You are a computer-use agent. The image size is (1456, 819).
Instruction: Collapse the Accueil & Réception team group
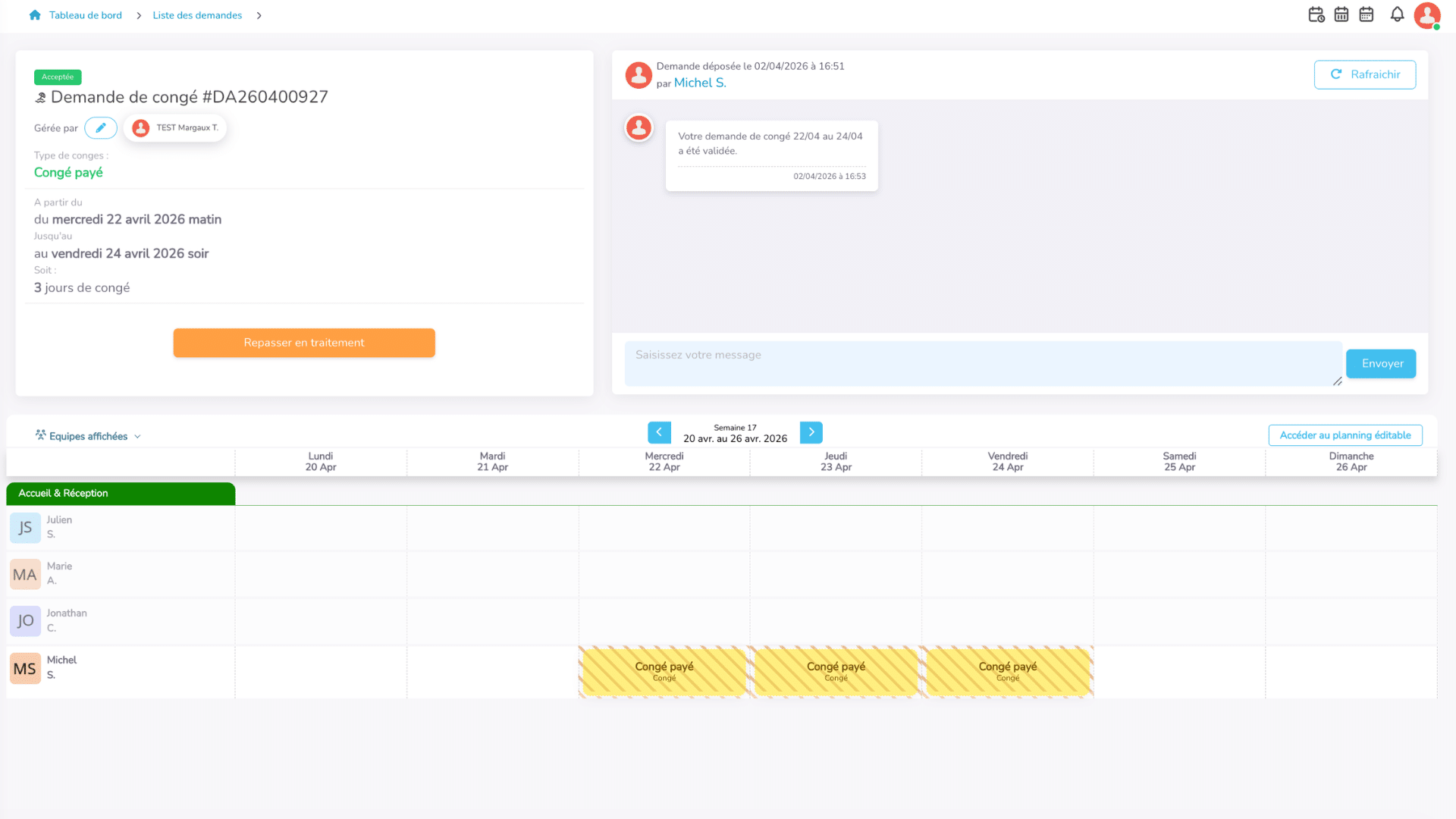coord(121,494)
